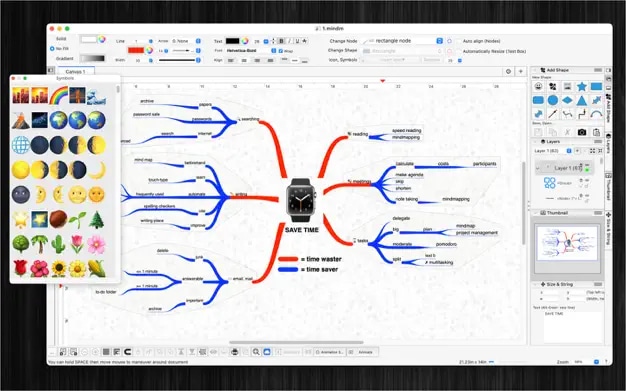Click the camera snapshot icon

click(x=582, y=132)
